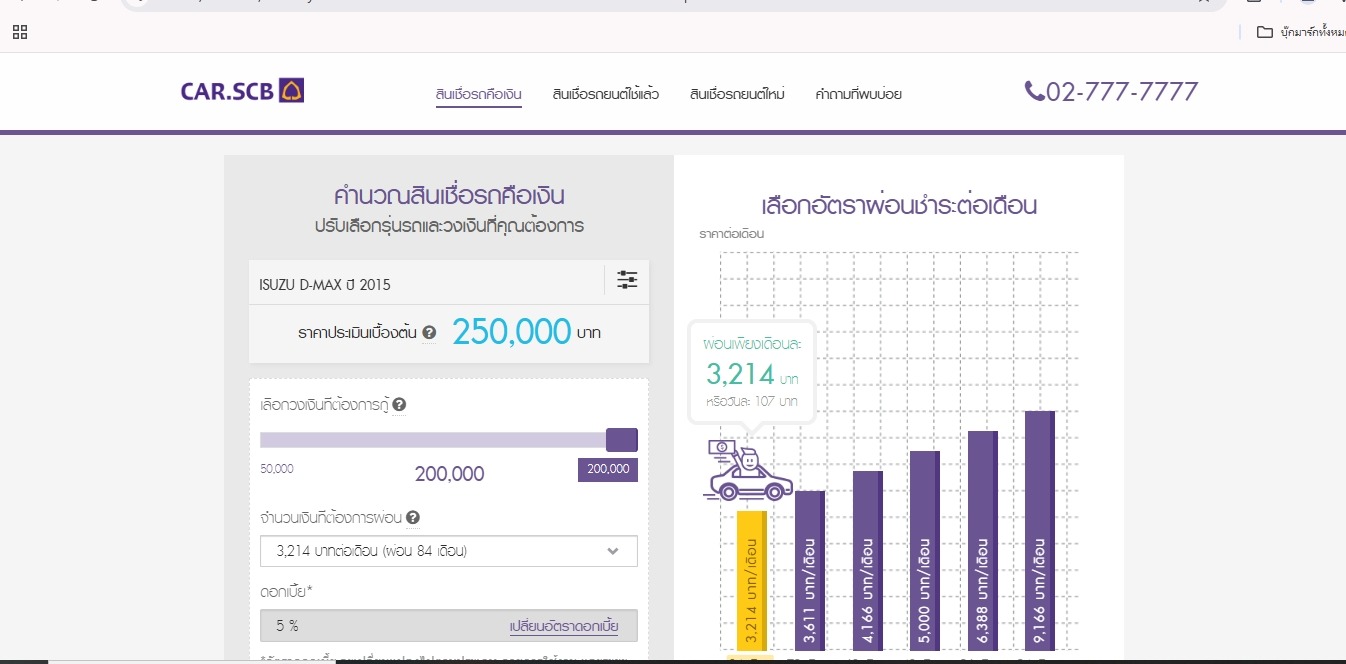Open สินเชื่อรถยนต์ใช้แล้ว menu item
This screenshot has width=1346, height=664.
pos(605,95)
